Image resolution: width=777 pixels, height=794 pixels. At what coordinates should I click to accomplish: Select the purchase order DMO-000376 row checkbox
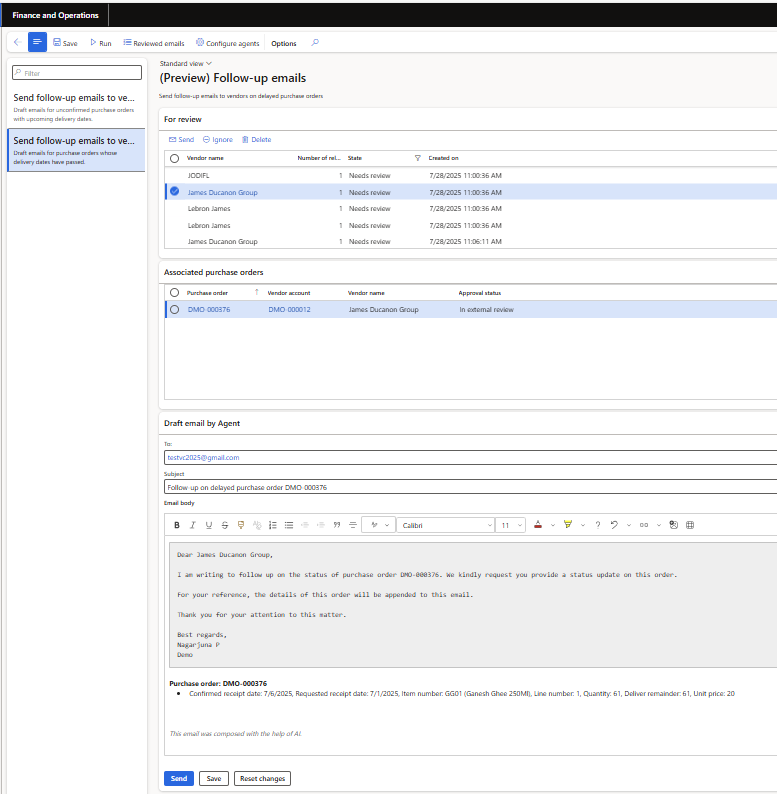pyautogui.click(x=175, y=310)
